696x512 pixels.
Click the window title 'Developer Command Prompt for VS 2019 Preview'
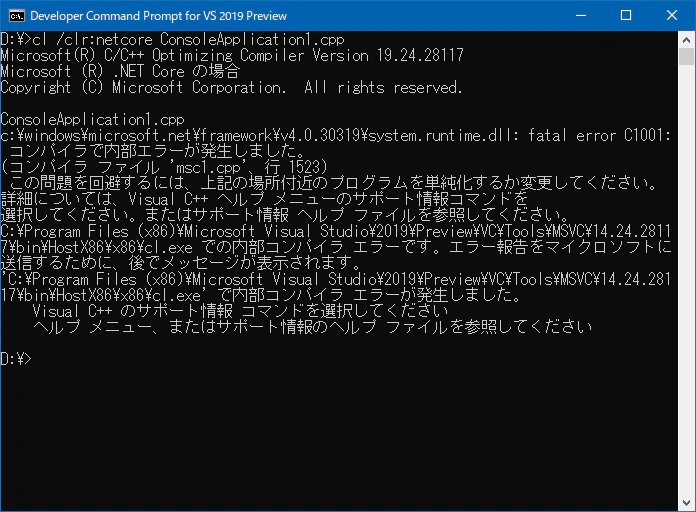pos(158,16)
